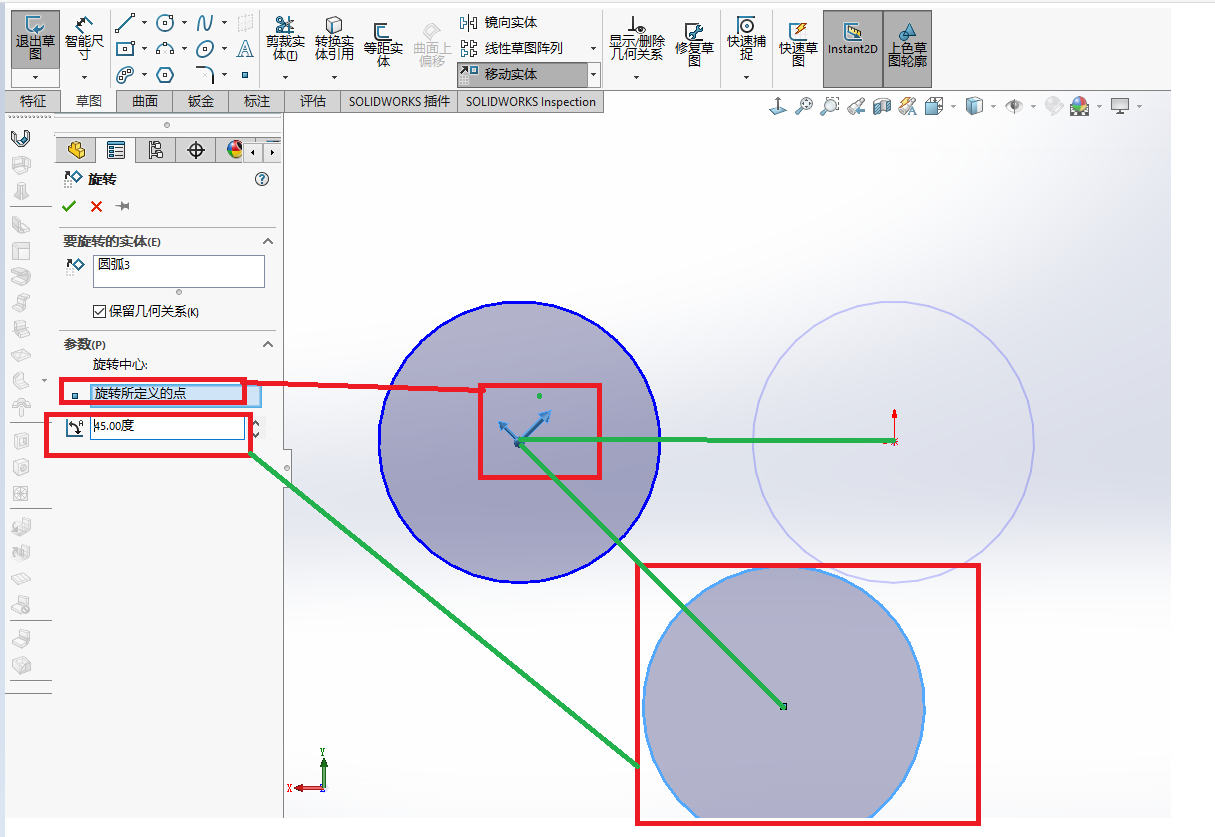
Task: Click Move Entities (移动实体) button
Action: (522, 74)
